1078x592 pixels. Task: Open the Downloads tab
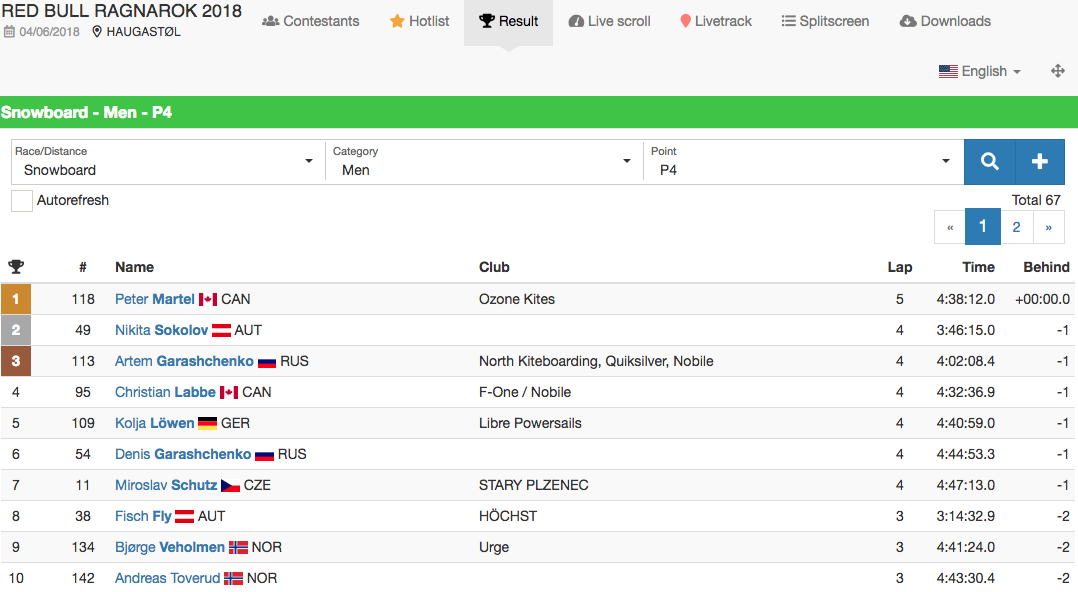(x=945, y=21)
